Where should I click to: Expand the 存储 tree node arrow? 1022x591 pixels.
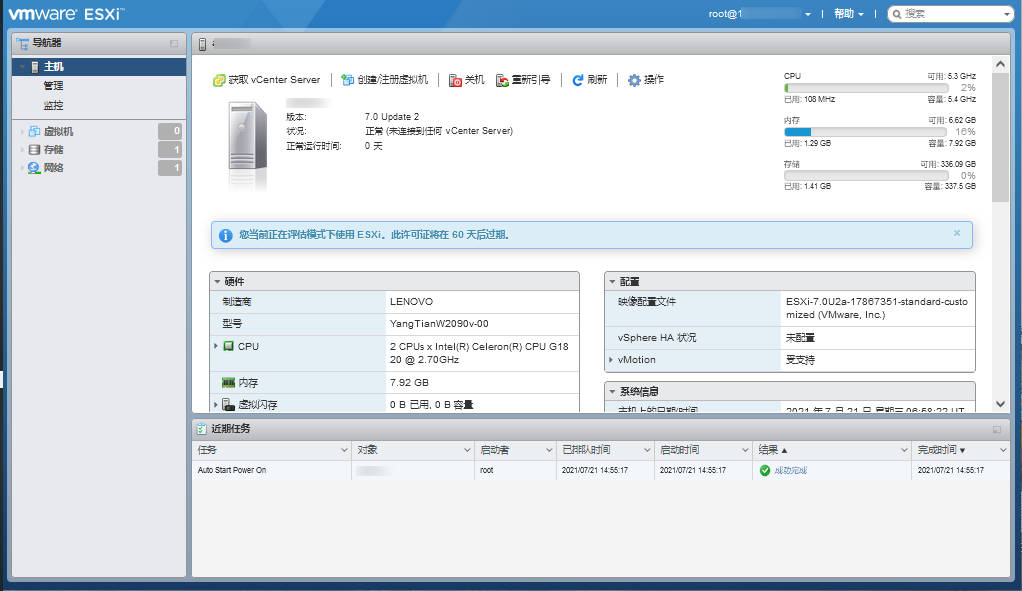[22, 150]
